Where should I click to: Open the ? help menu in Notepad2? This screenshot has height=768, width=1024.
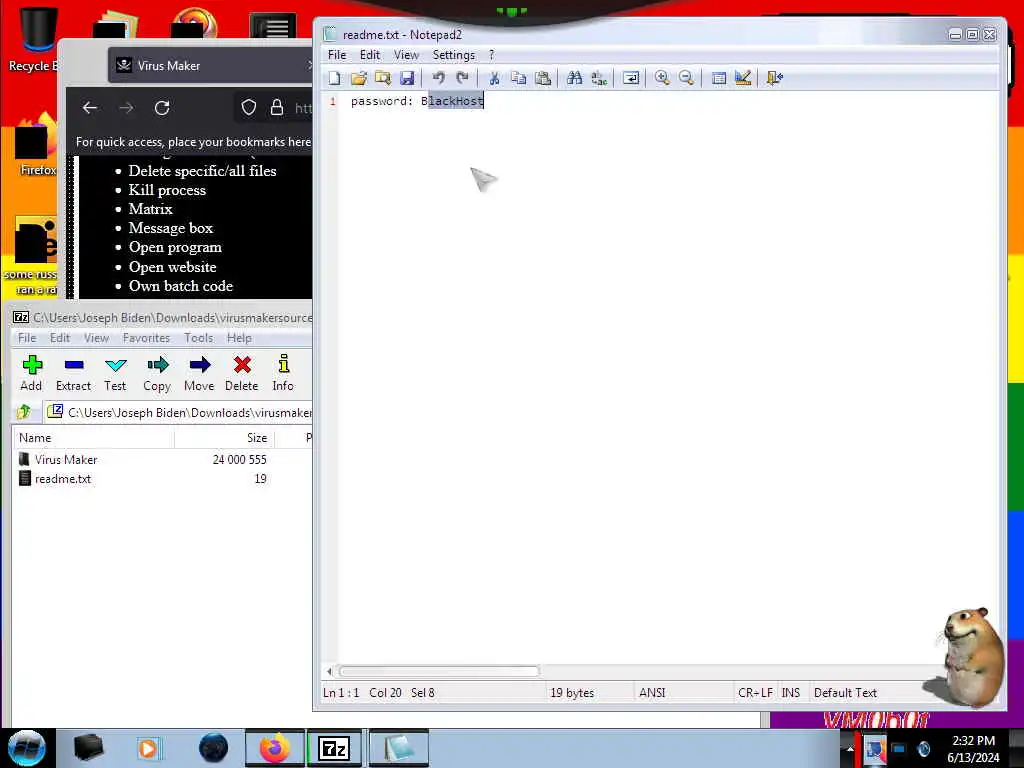click(x=492, y=55)
